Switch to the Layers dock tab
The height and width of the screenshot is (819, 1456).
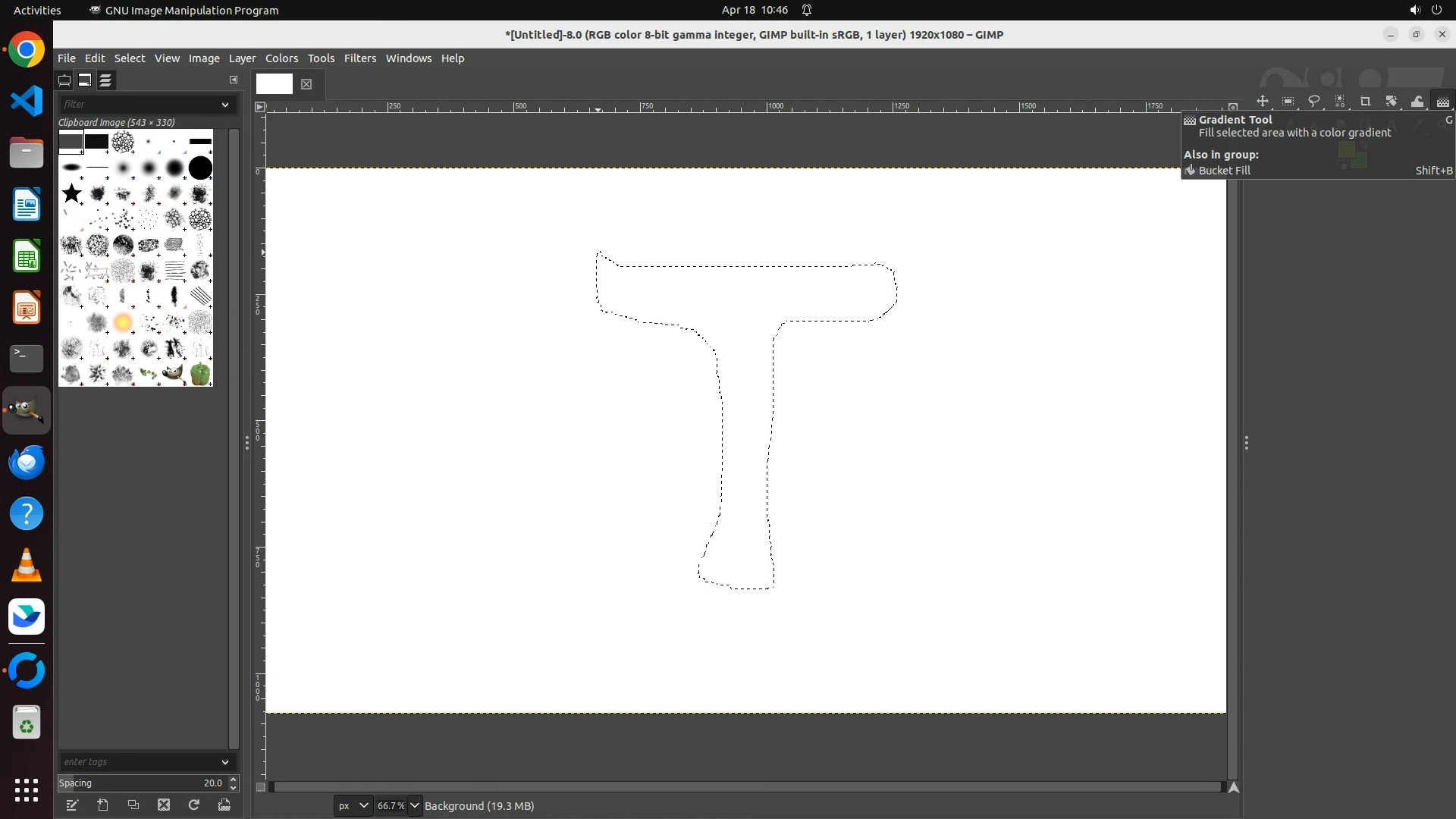105,80
